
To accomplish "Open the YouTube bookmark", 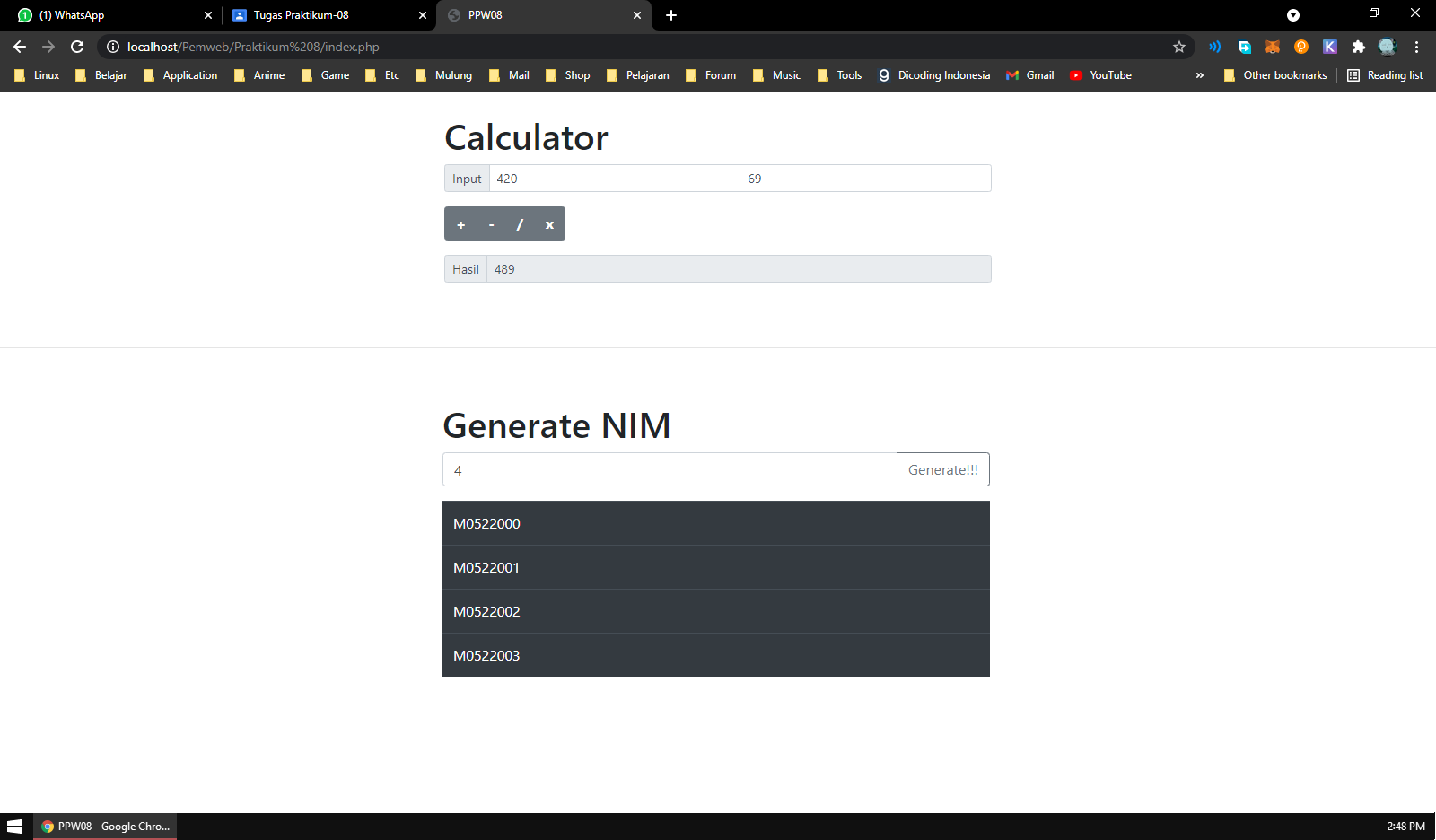I will (x=1100, y=75).
